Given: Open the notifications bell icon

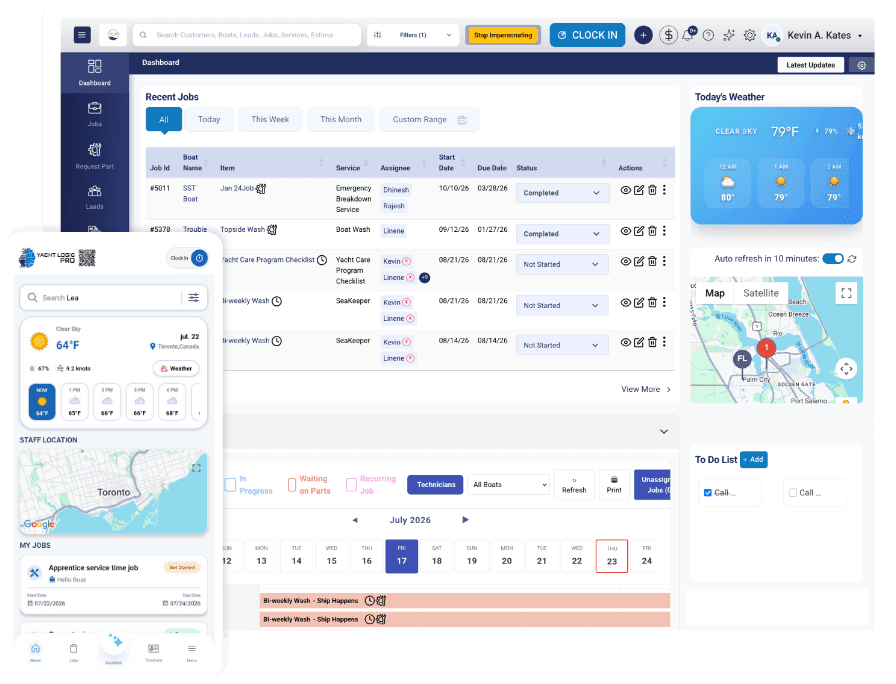Looking at the screenshot, I should tap(688, 35).
